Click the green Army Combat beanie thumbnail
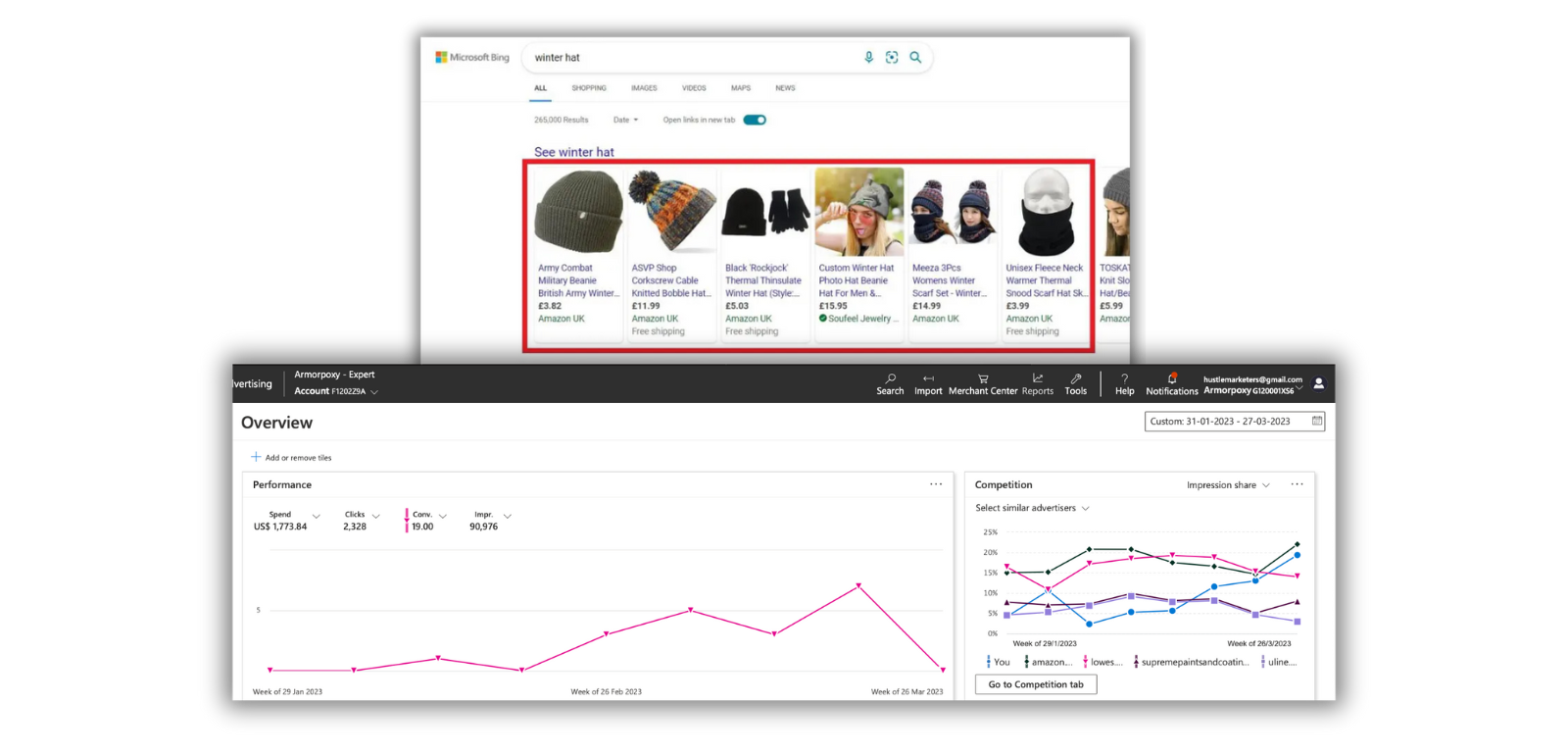The image size is (1568, 753). 578,212
